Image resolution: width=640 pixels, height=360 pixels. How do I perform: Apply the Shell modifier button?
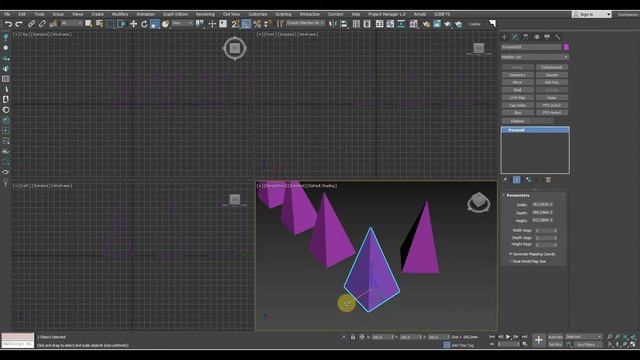pyautogui.click(x=518, y=90)
